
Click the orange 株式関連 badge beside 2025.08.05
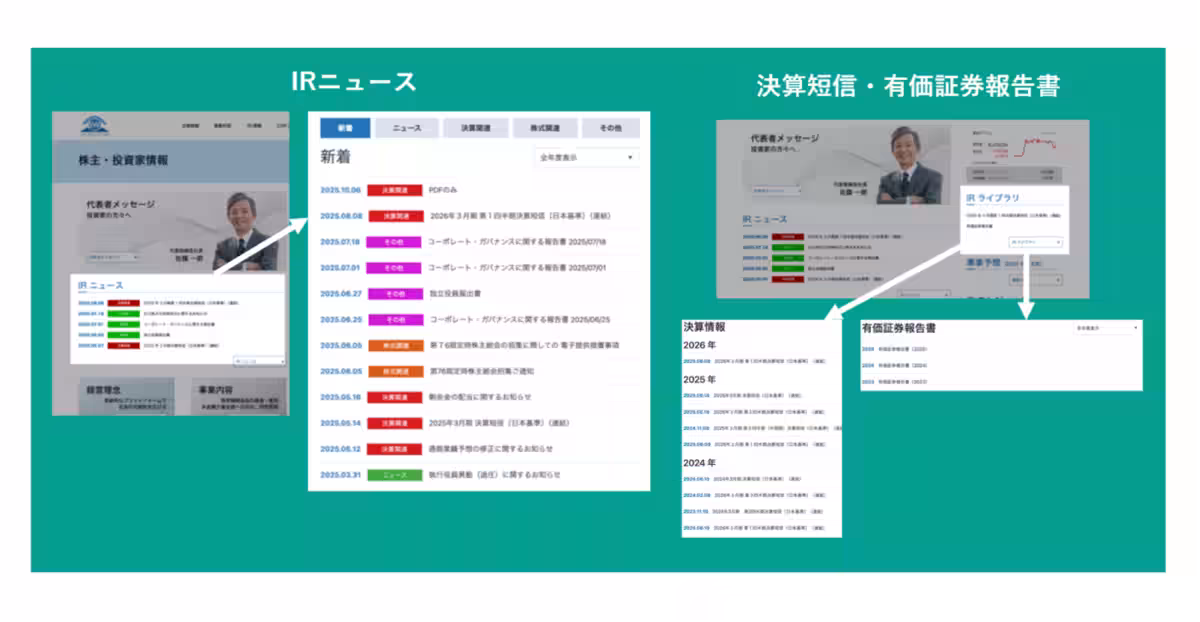coord(394,348)
